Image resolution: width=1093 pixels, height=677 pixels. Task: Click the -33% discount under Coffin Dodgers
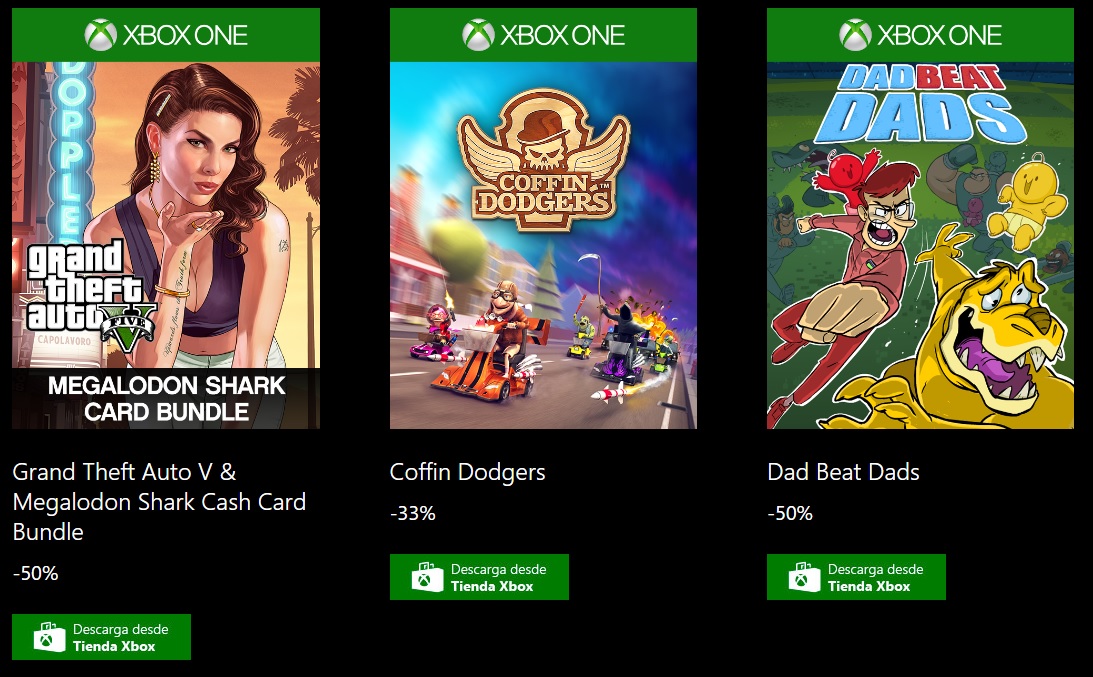[x=413, y=514]
